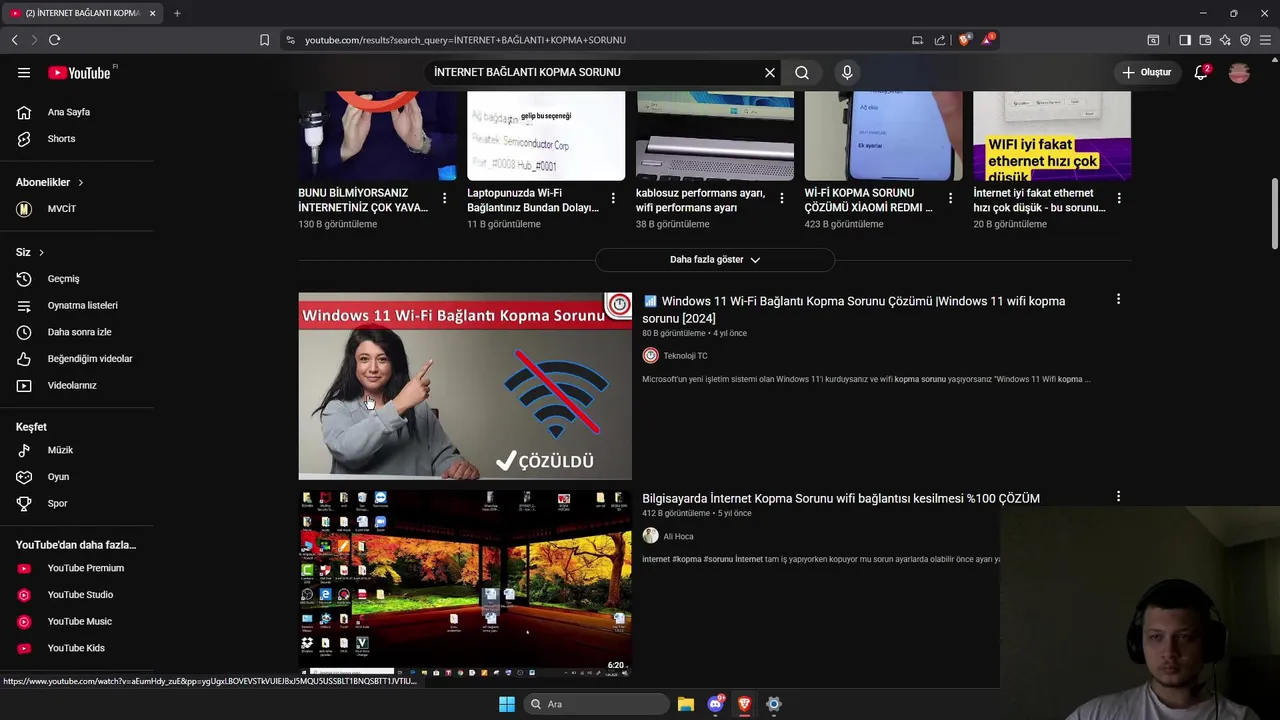Open options for the BUNU BİLMİYORSANIZ video
1280x720 pixels.
(x=444, y=198)
